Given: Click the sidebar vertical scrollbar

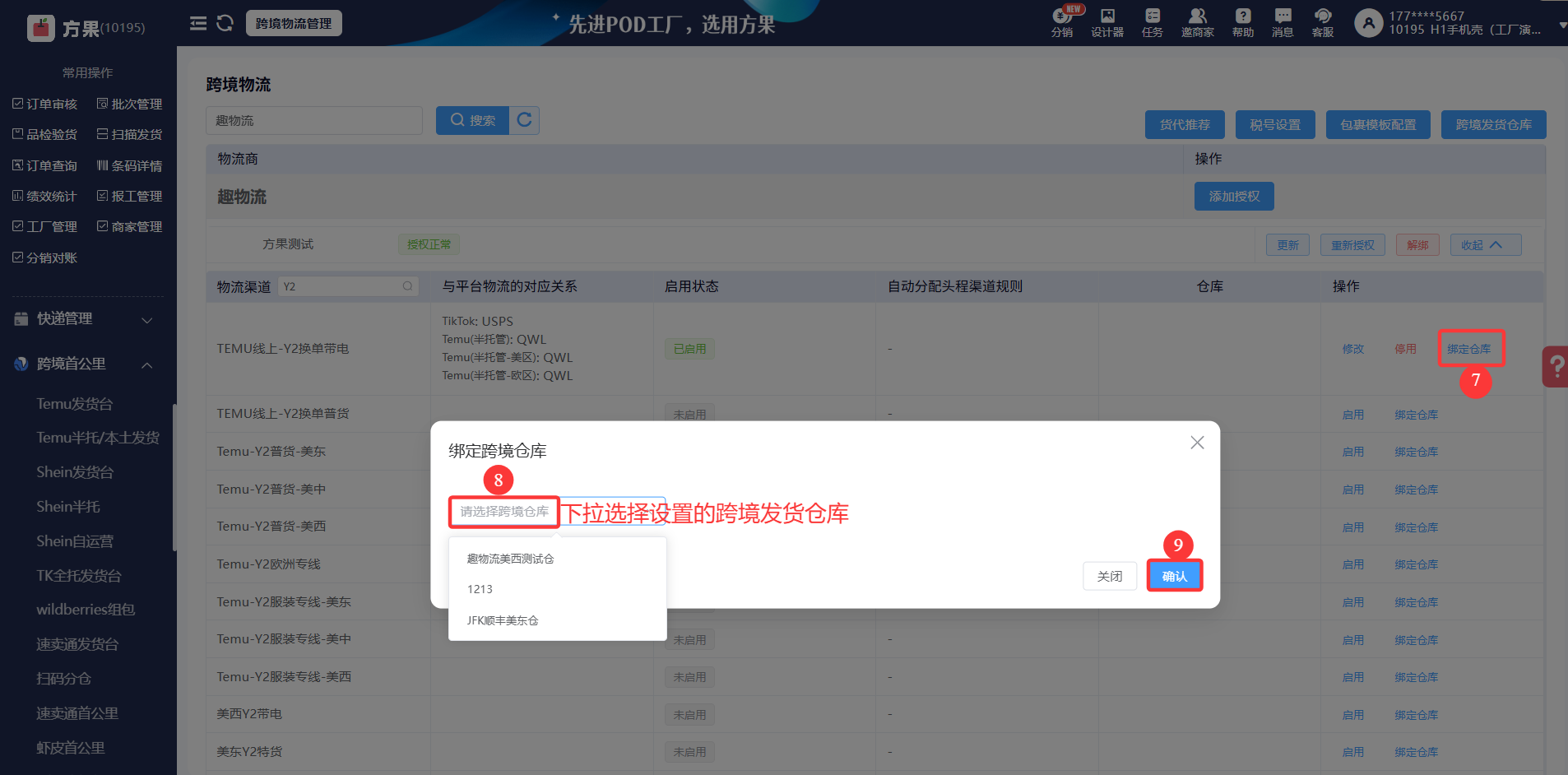Looking at the screenshot, I should click(x=174, y=477).
